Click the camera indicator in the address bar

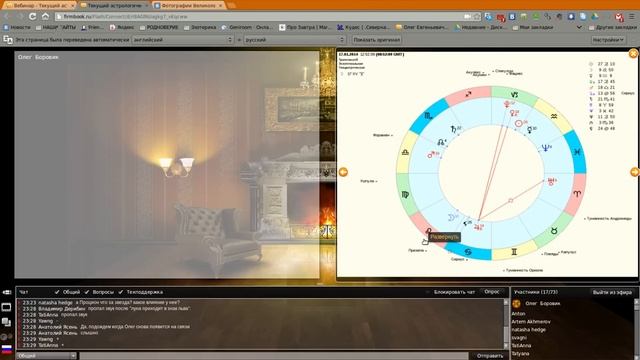467,16
